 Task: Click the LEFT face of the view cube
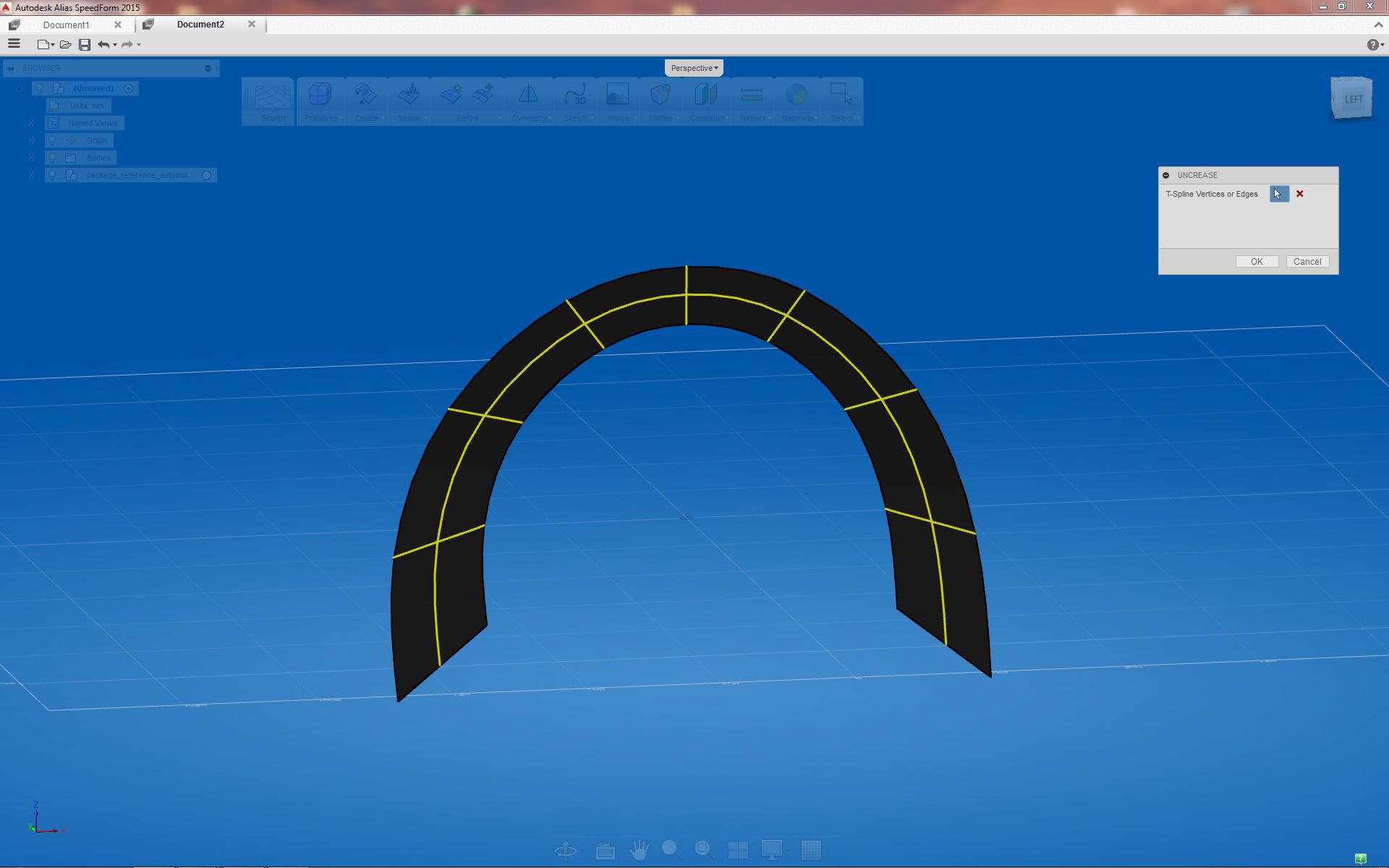(1353, 99)
